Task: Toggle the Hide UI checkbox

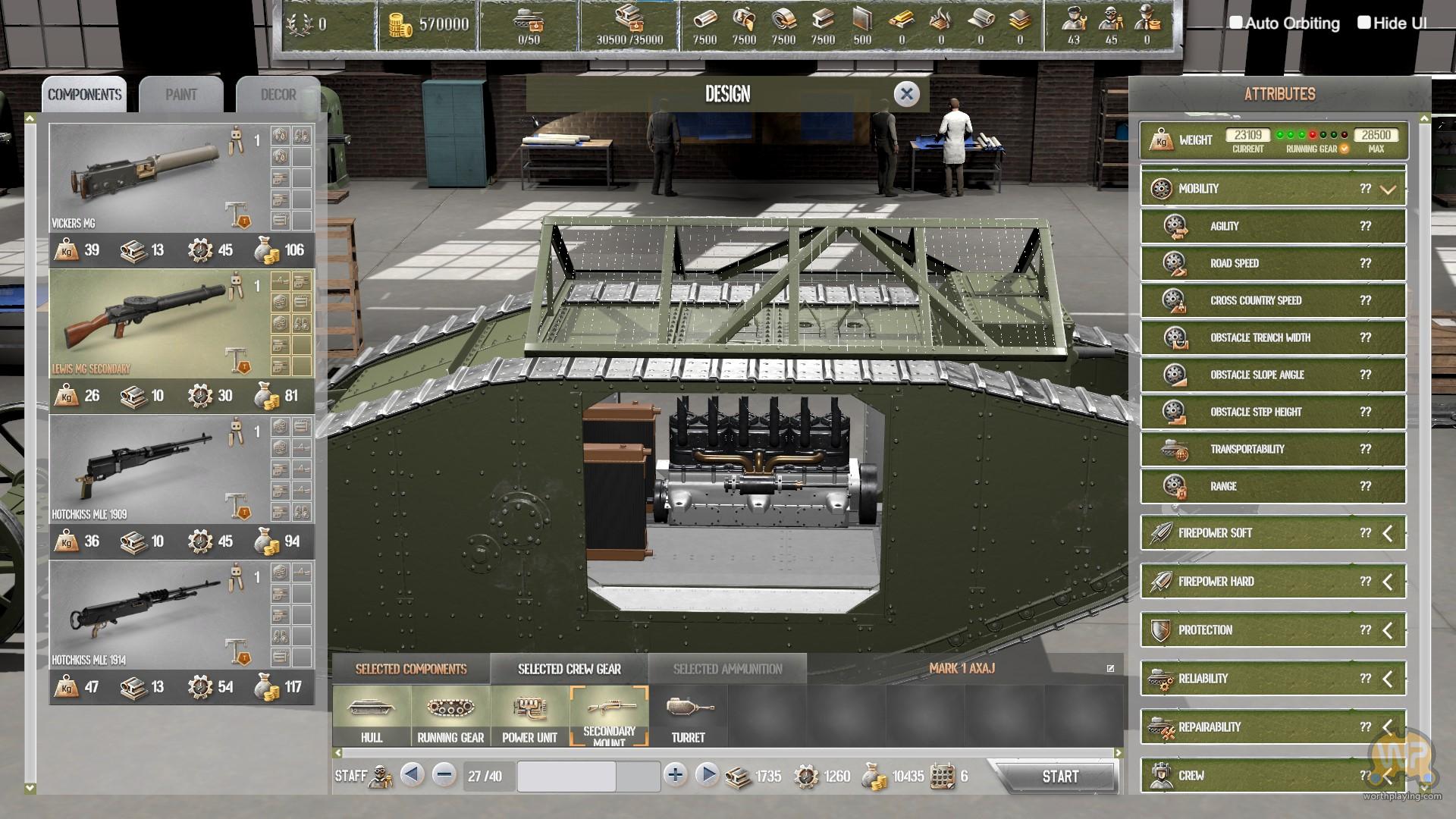Action: (1364, 23)
